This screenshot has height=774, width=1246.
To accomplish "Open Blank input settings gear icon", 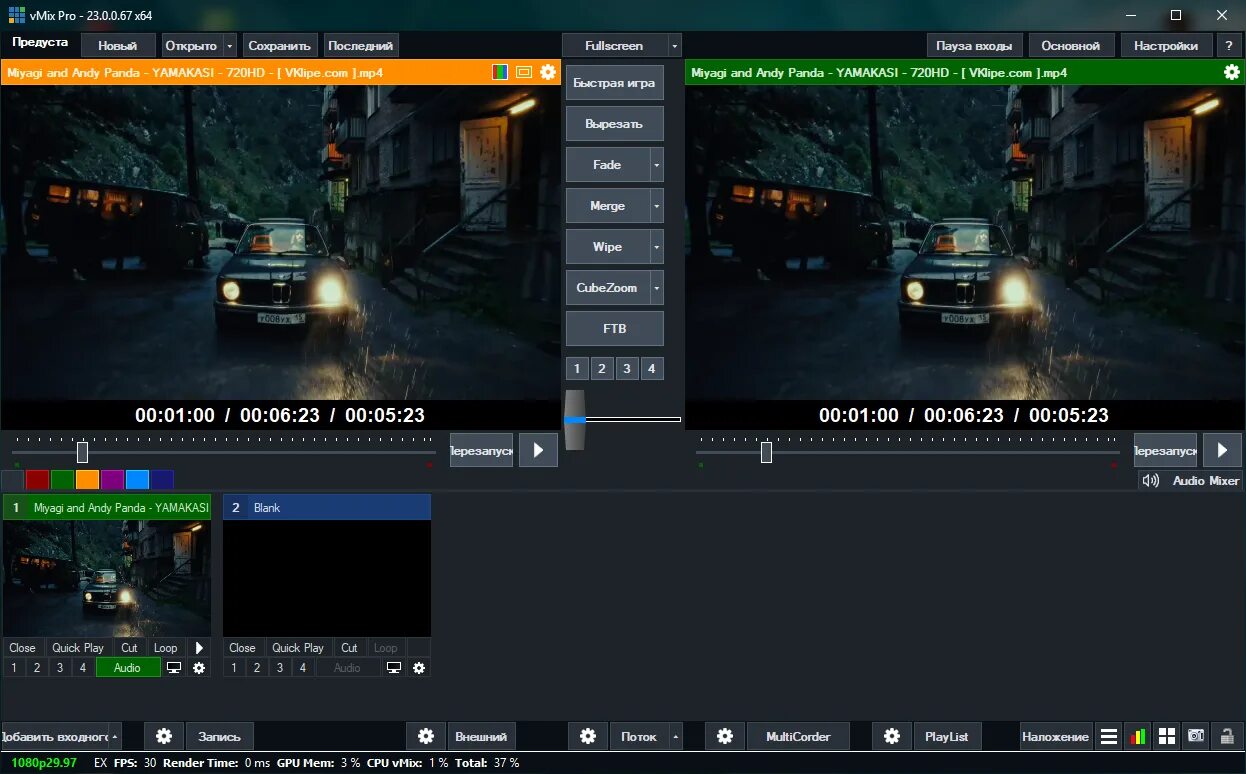I will [419, 667].
